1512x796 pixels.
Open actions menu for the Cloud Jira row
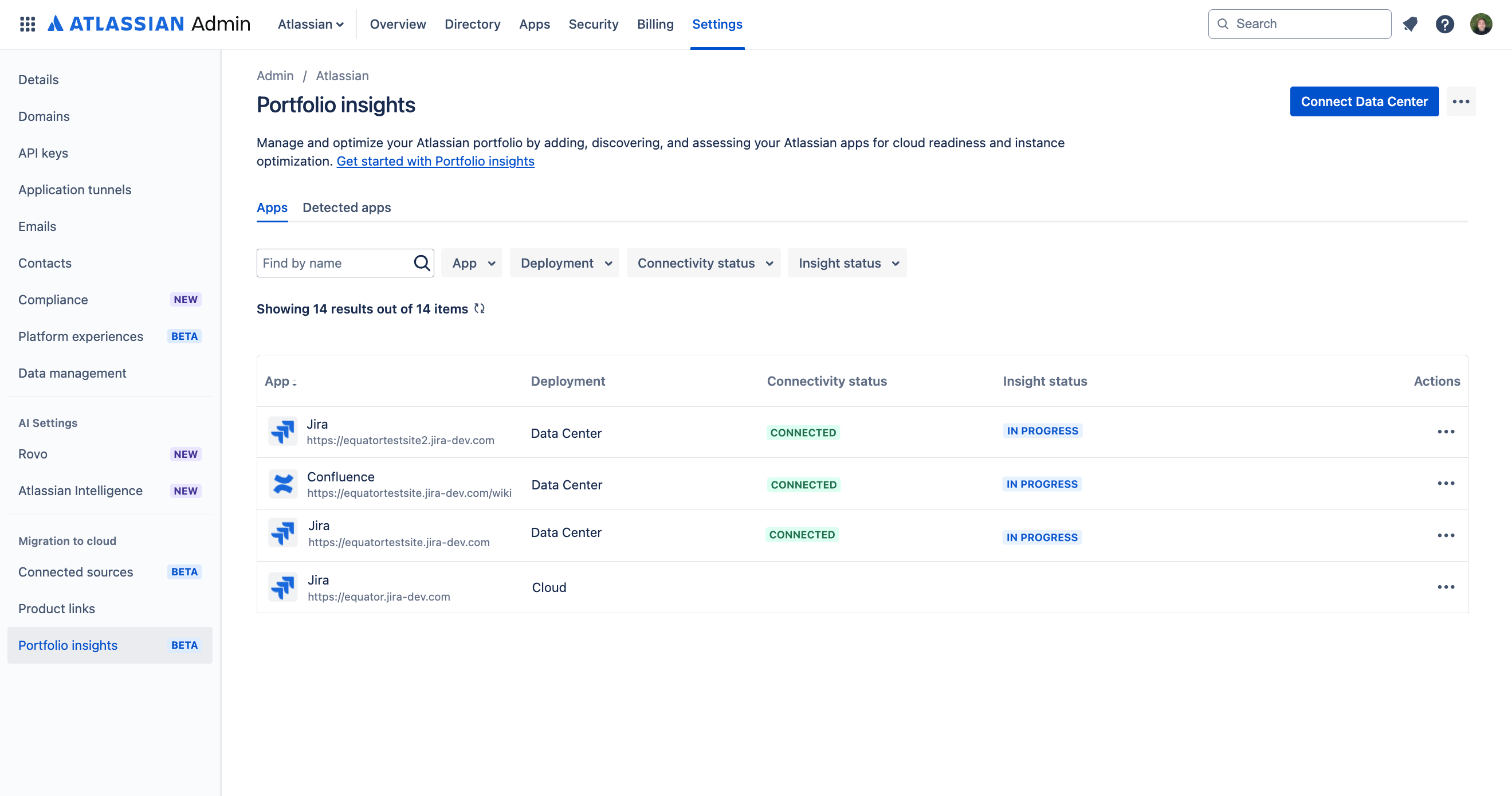pos(1445,587)
